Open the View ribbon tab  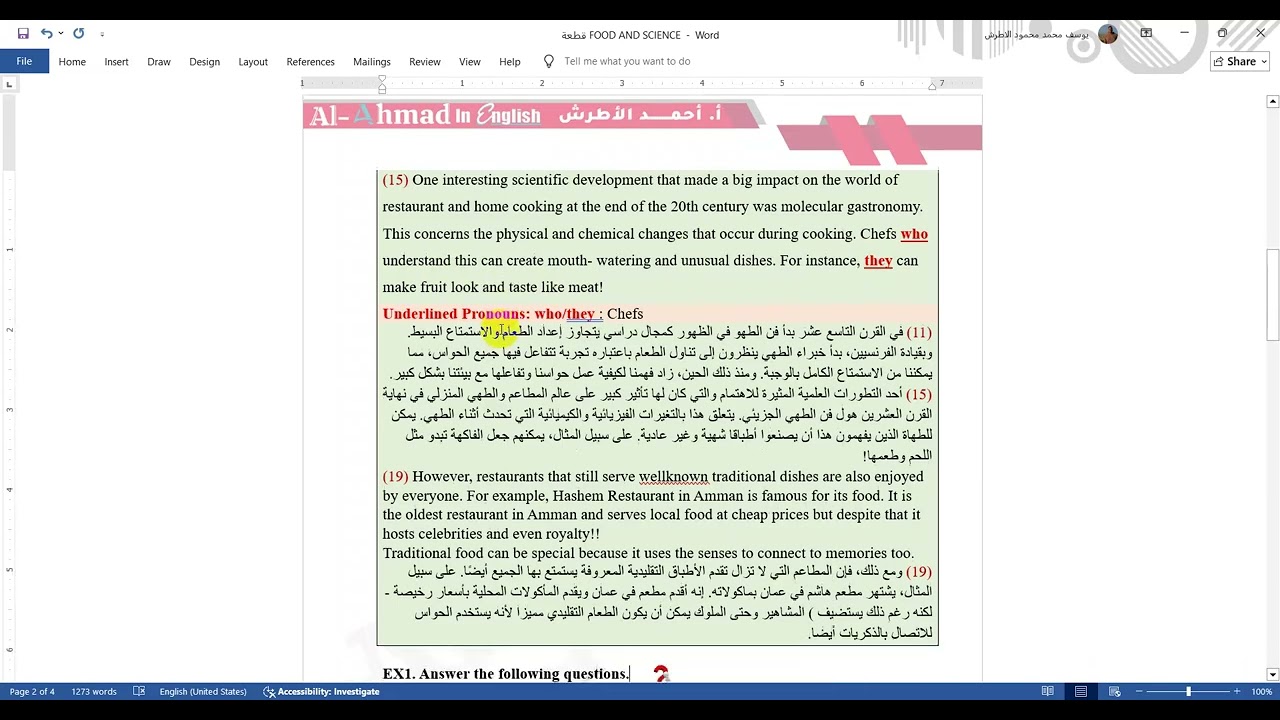point(470,61)
